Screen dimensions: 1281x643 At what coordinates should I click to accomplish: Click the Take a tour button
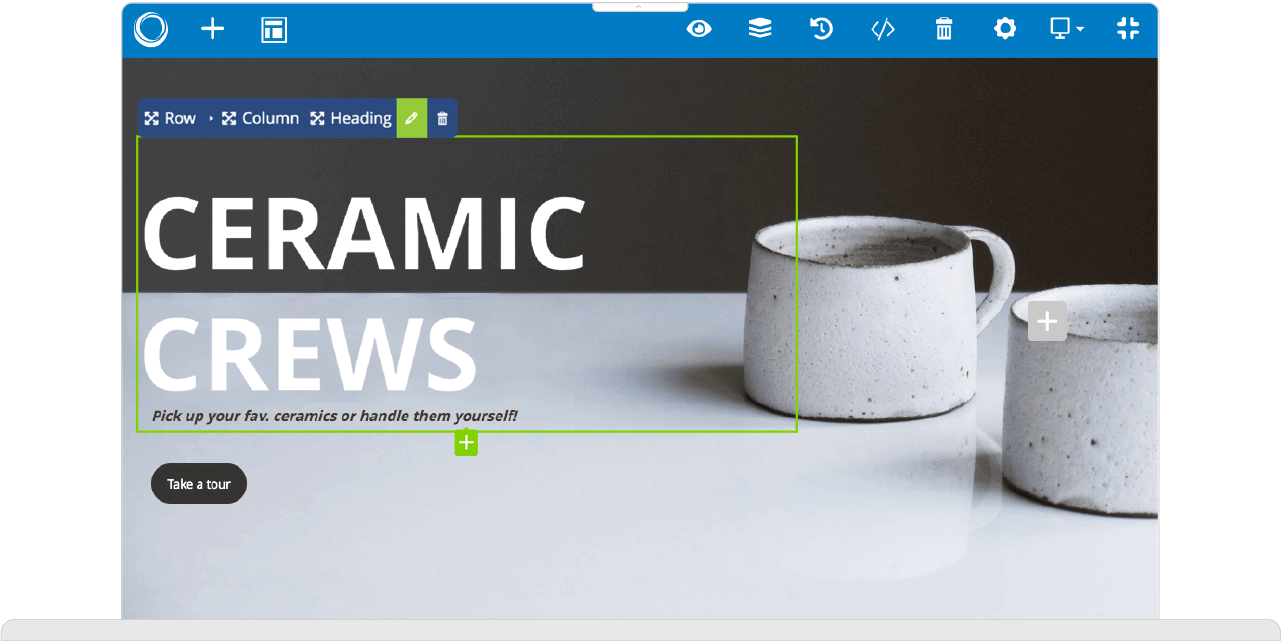(199, 484)
